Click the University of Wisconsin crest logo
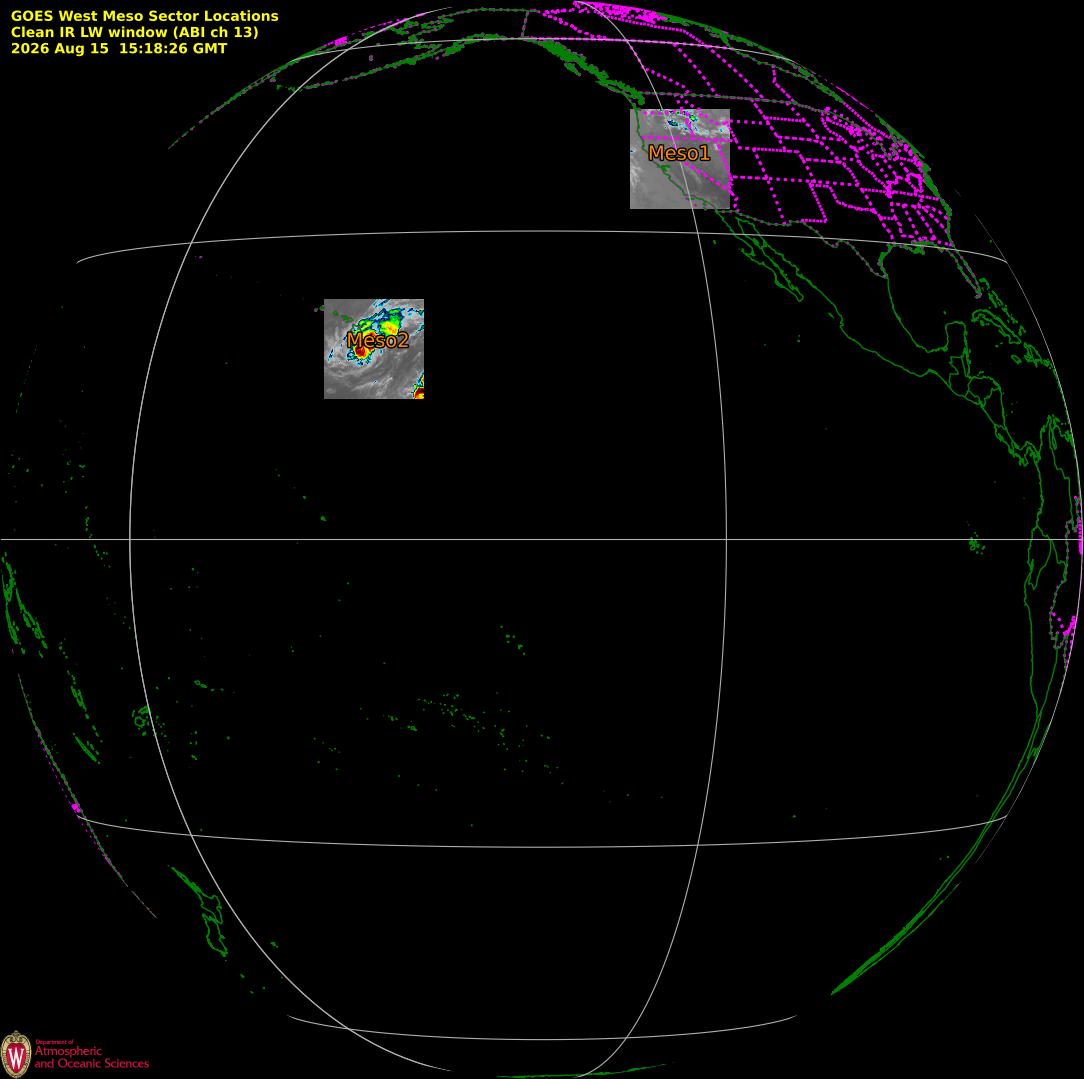Screen dimensions: 1084x1079 [16, 1054]
